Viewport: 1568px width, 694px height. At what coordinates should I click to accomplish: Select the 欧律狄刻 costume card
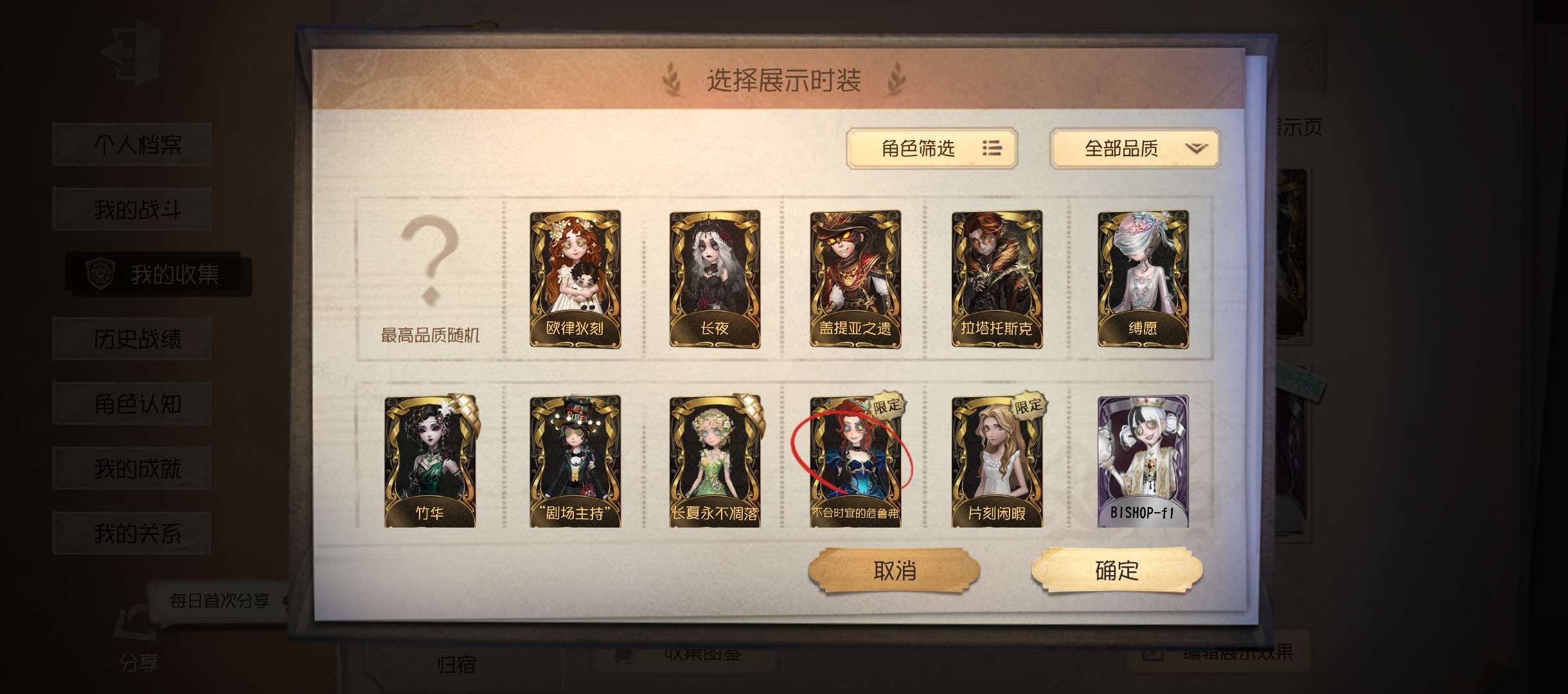coord(575,279)
